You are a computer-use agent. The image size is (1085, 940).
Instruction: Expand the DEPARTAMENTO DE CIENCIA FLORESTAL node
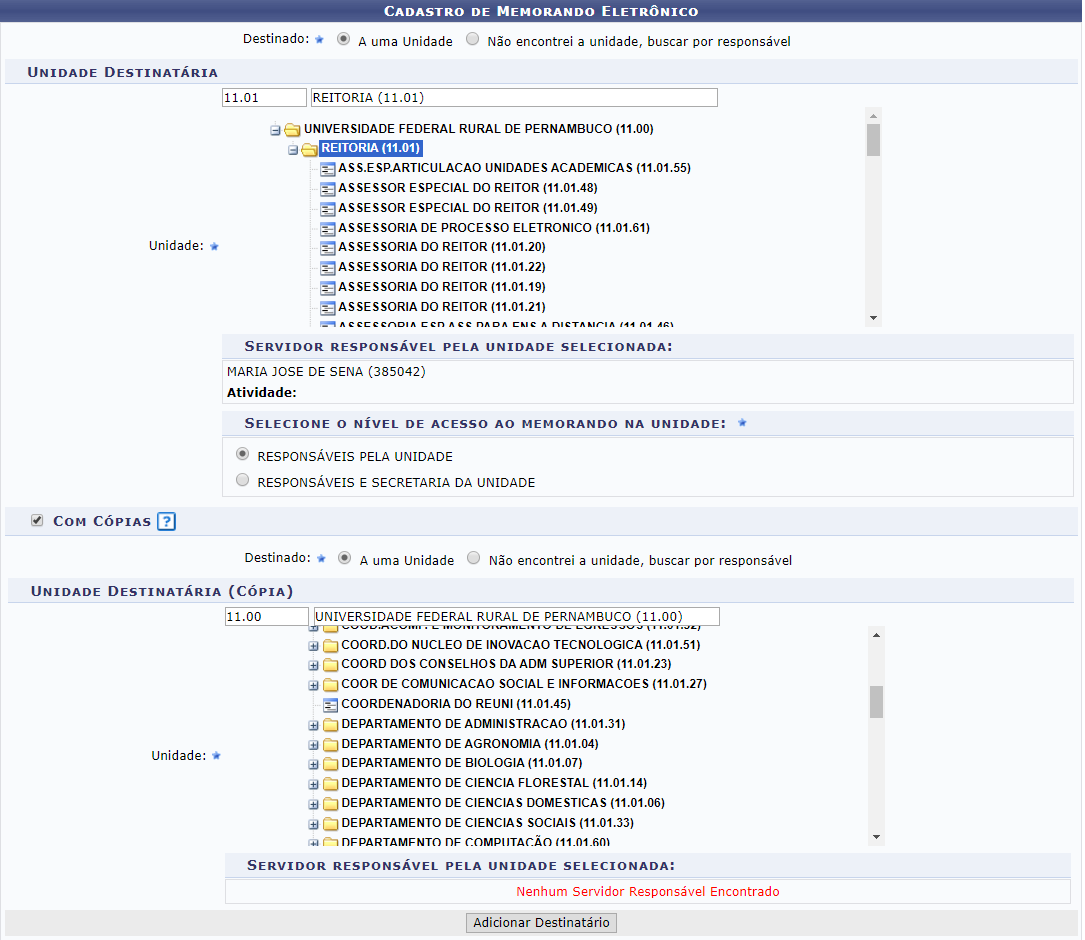[x=314, y=784]
